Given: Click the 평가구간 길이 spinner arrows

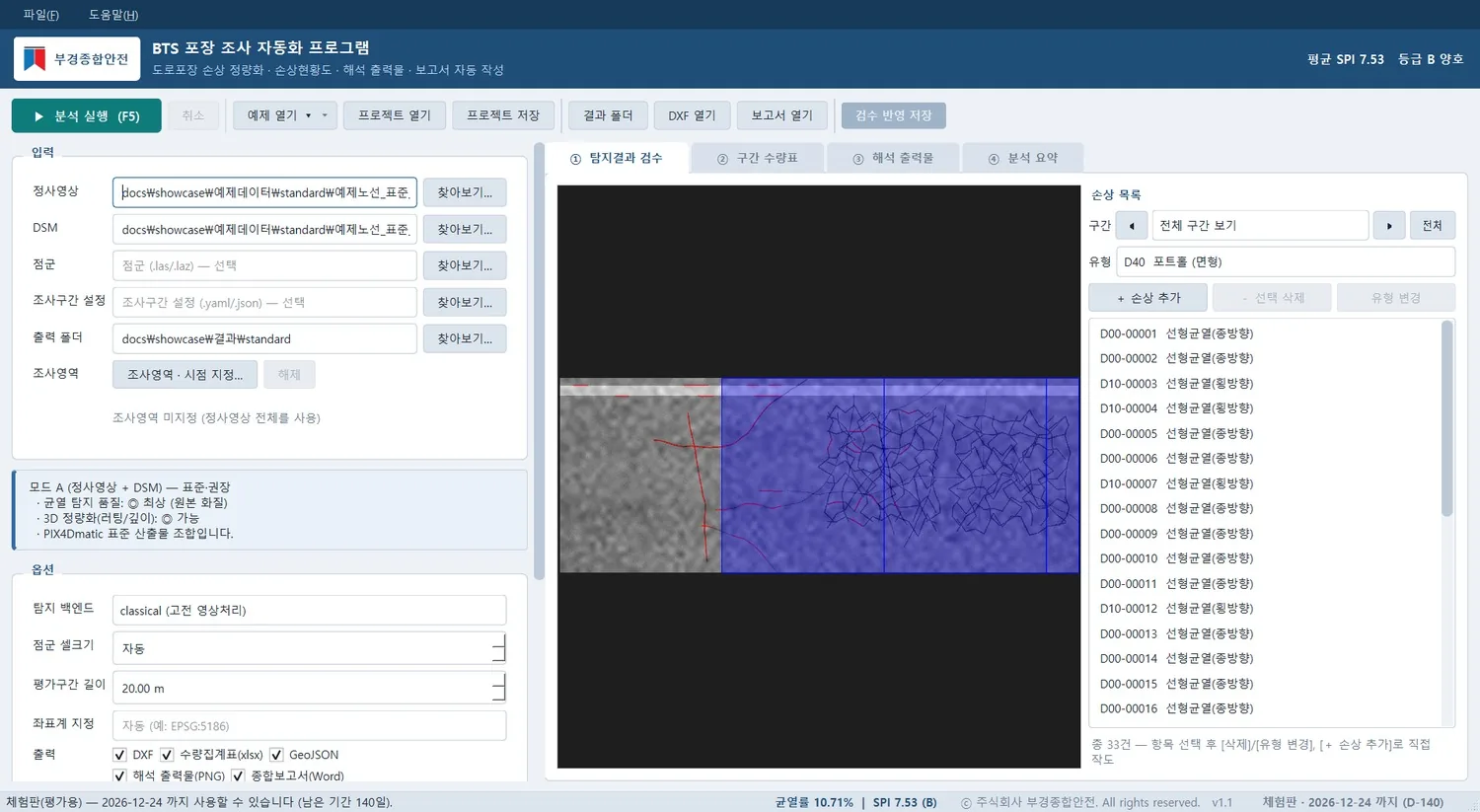Looking at the screenshot, I should click(498, 688).
